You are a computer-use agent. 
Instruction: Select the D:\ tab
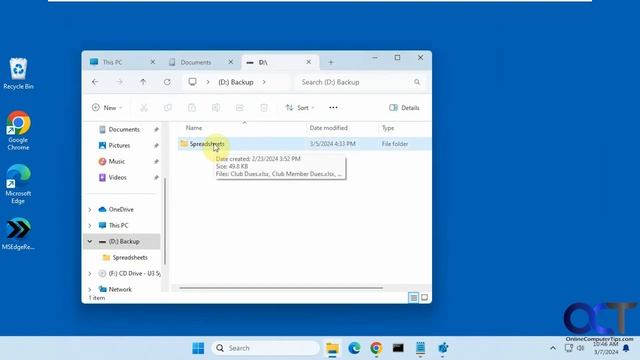click(x=263, y=62)
